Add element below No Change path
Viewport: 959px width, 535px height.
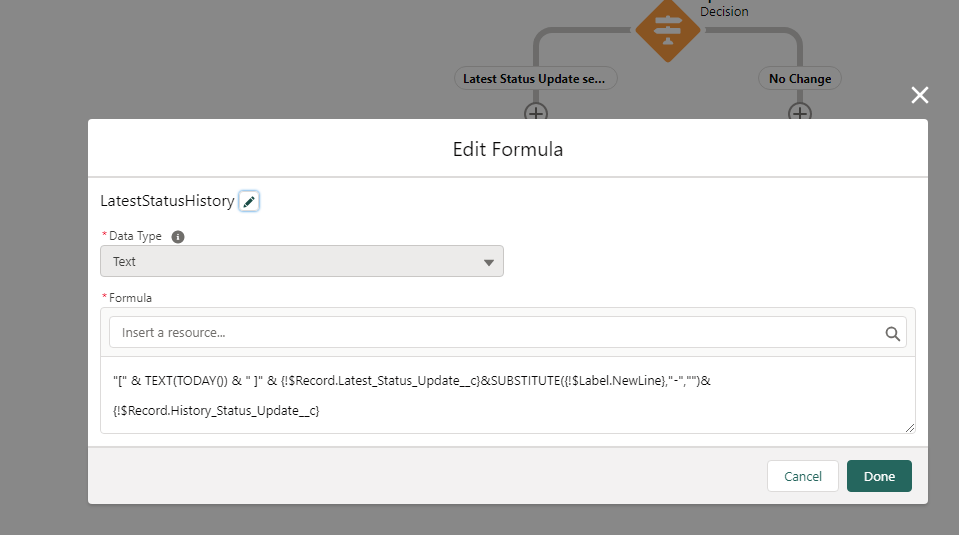[799, 112]
